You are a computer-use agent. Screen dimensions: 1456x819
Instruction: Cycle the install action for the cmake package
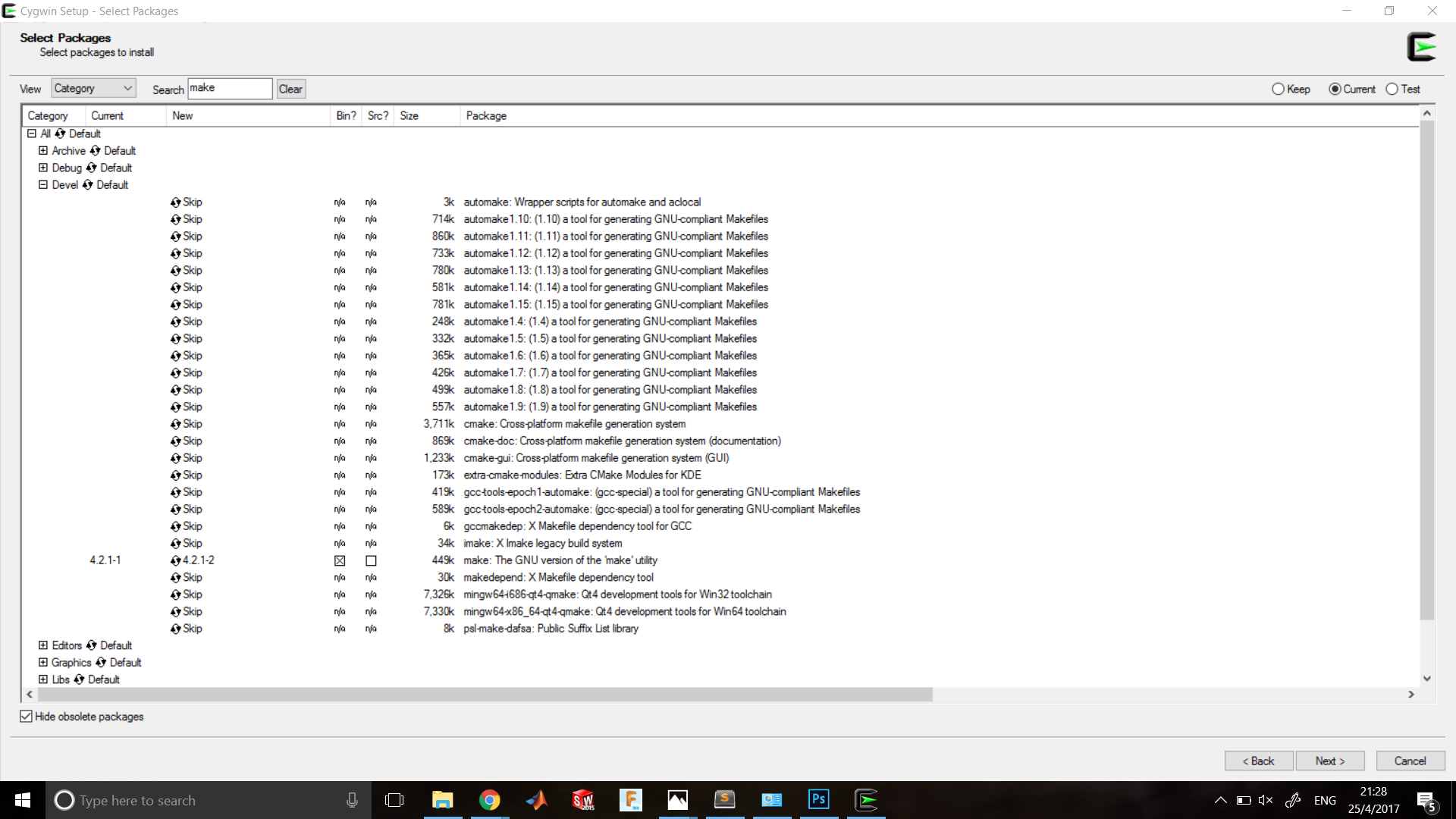tap(176, 424)
